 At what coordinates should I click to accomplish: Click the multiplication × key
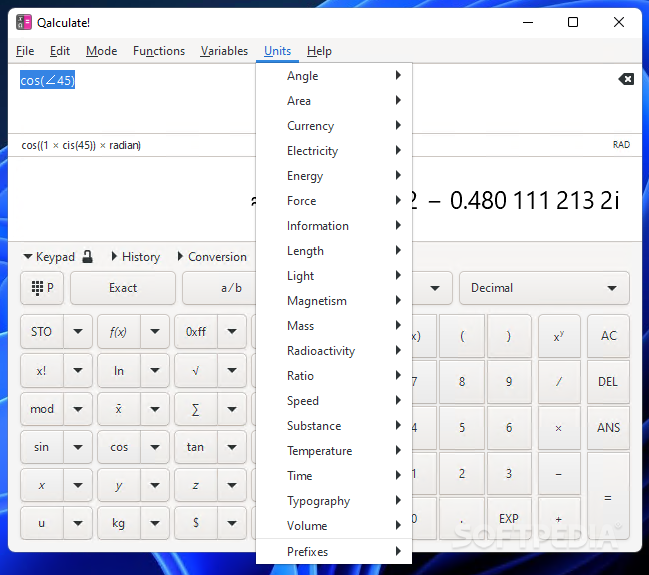pos(559,428)
